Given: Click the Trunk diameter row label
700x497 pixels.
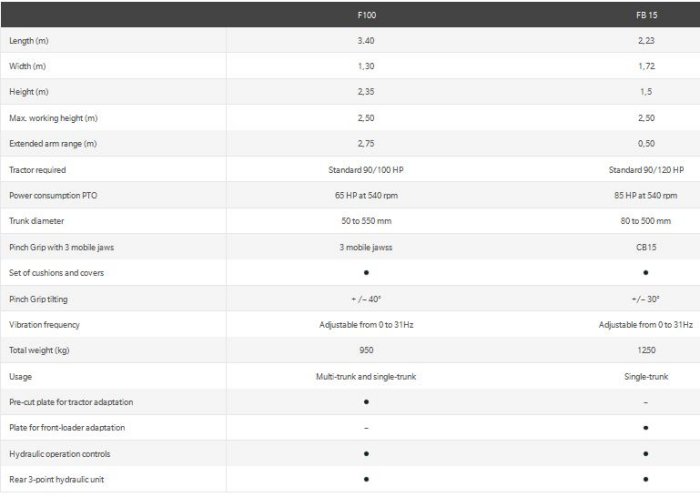Looking at the screenshot, I should click(x=36, y=221).
